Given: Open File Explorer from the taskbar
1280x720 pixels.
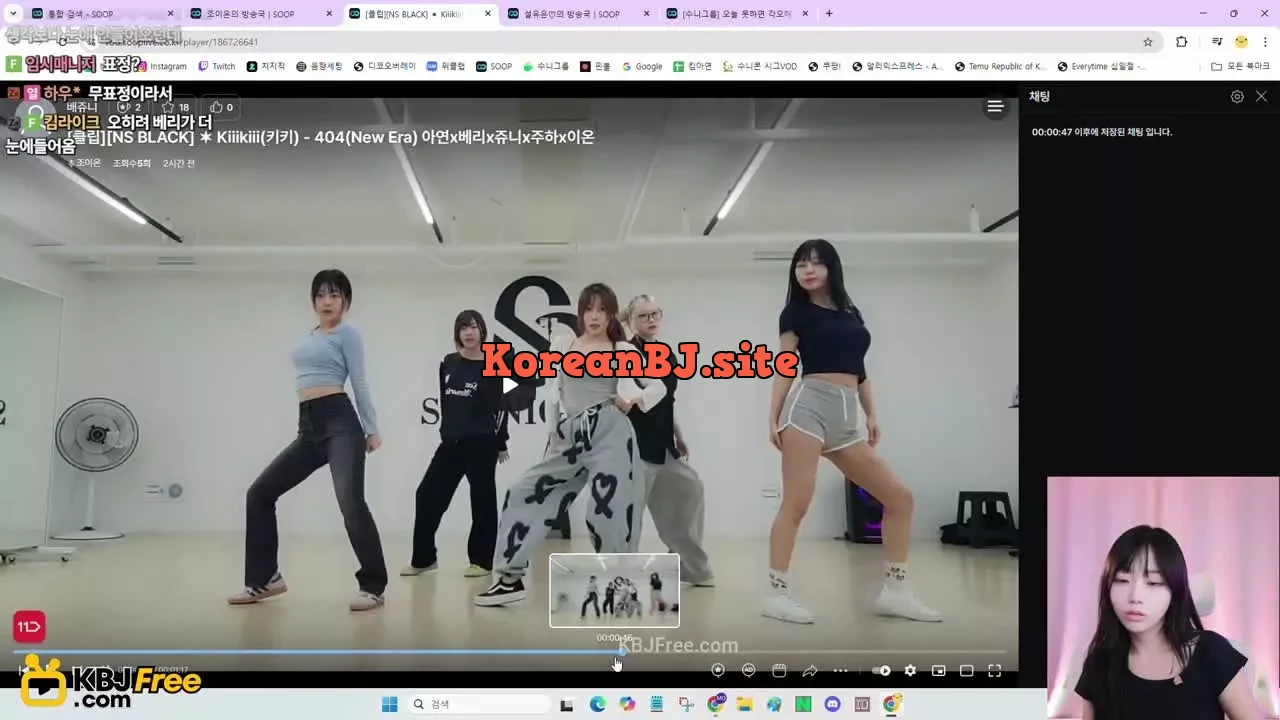Looking at the screenshot, I should [x=745, y=704].
